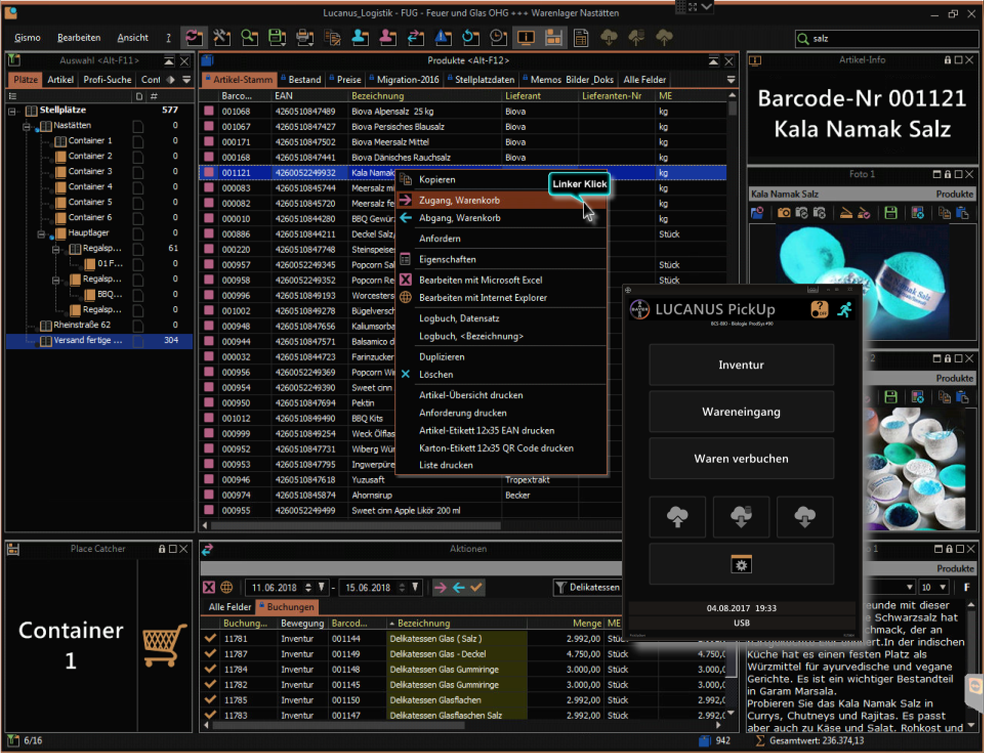Click the clock icon in main toolbar

coord(497,38)
